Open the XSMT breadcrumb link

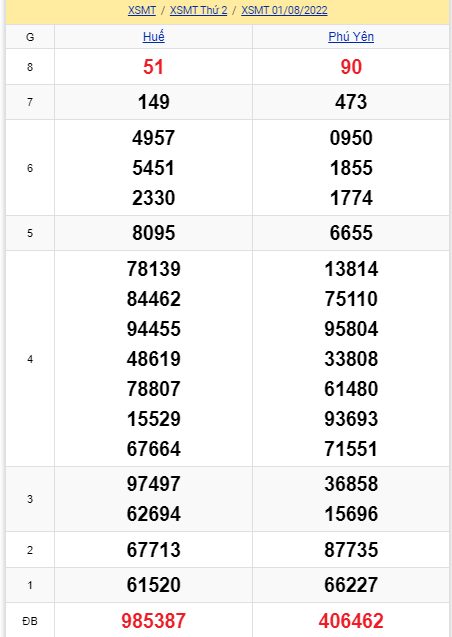tap(142, 10)
